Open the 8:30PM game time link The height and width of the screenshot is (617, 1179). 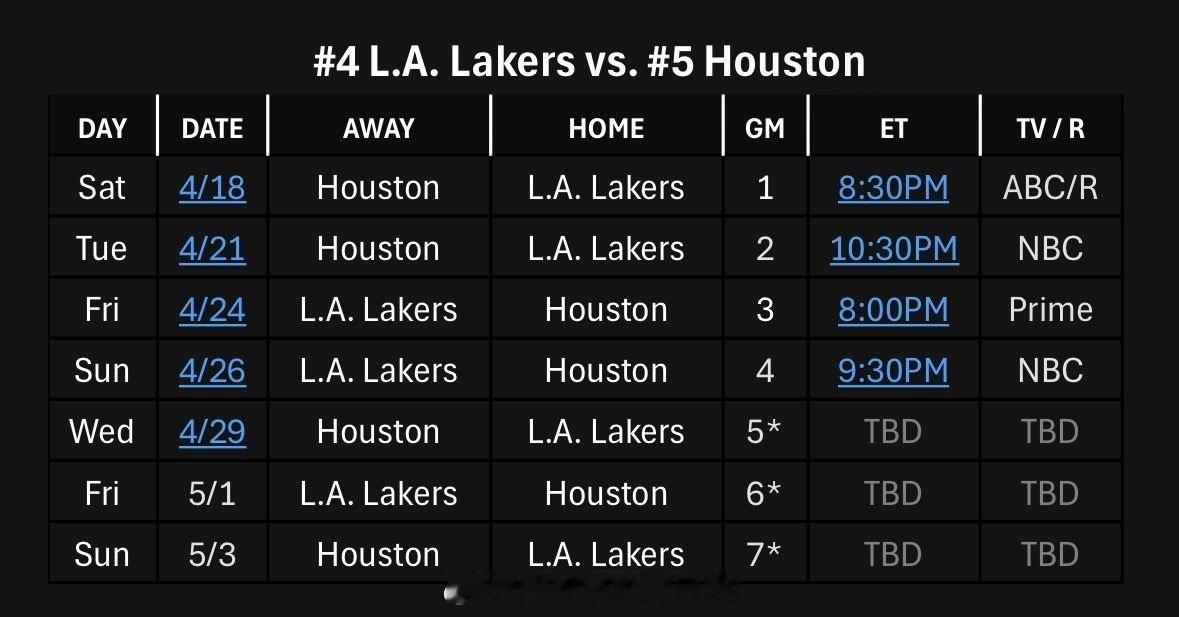[x=893, y=187]
